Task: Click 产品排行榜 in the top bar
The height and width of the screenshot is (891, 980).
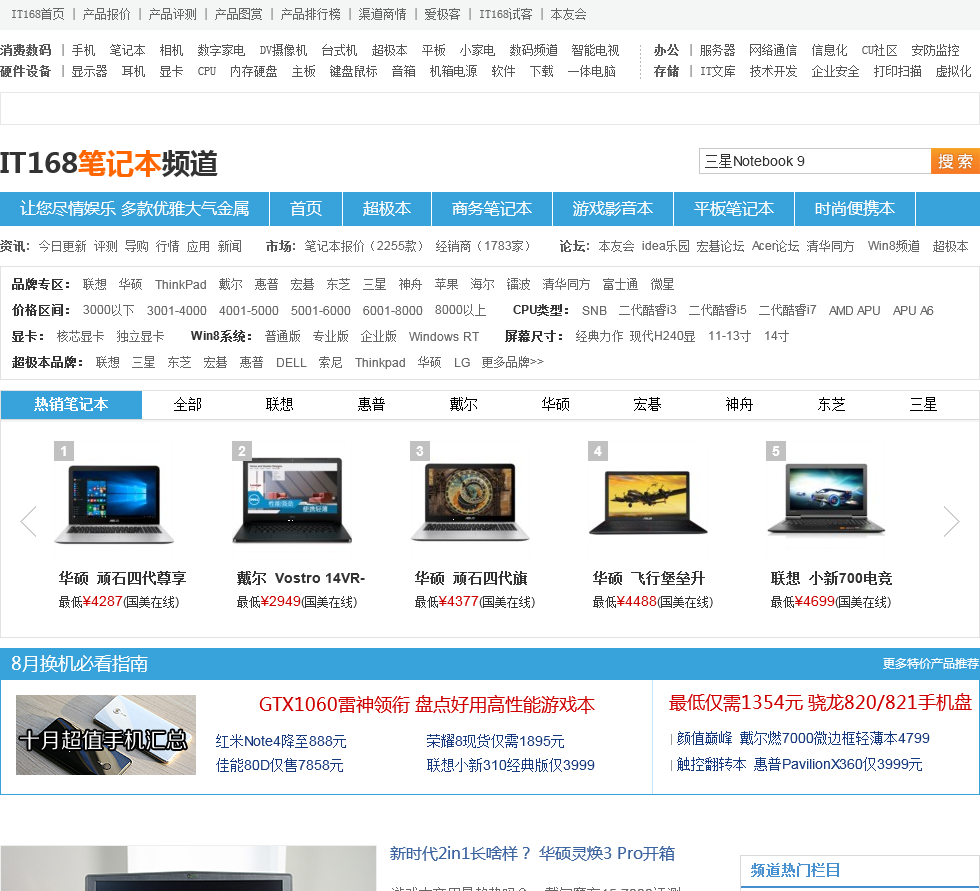Action: (x=311, y=14)
